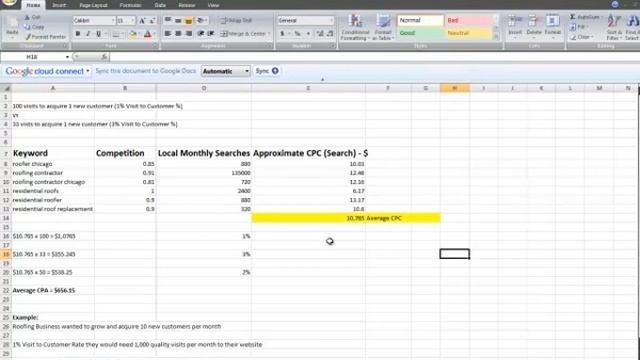This screenshot has height=360, width=640.
Task: Increase font size with the large A icon
Action: 142,20
